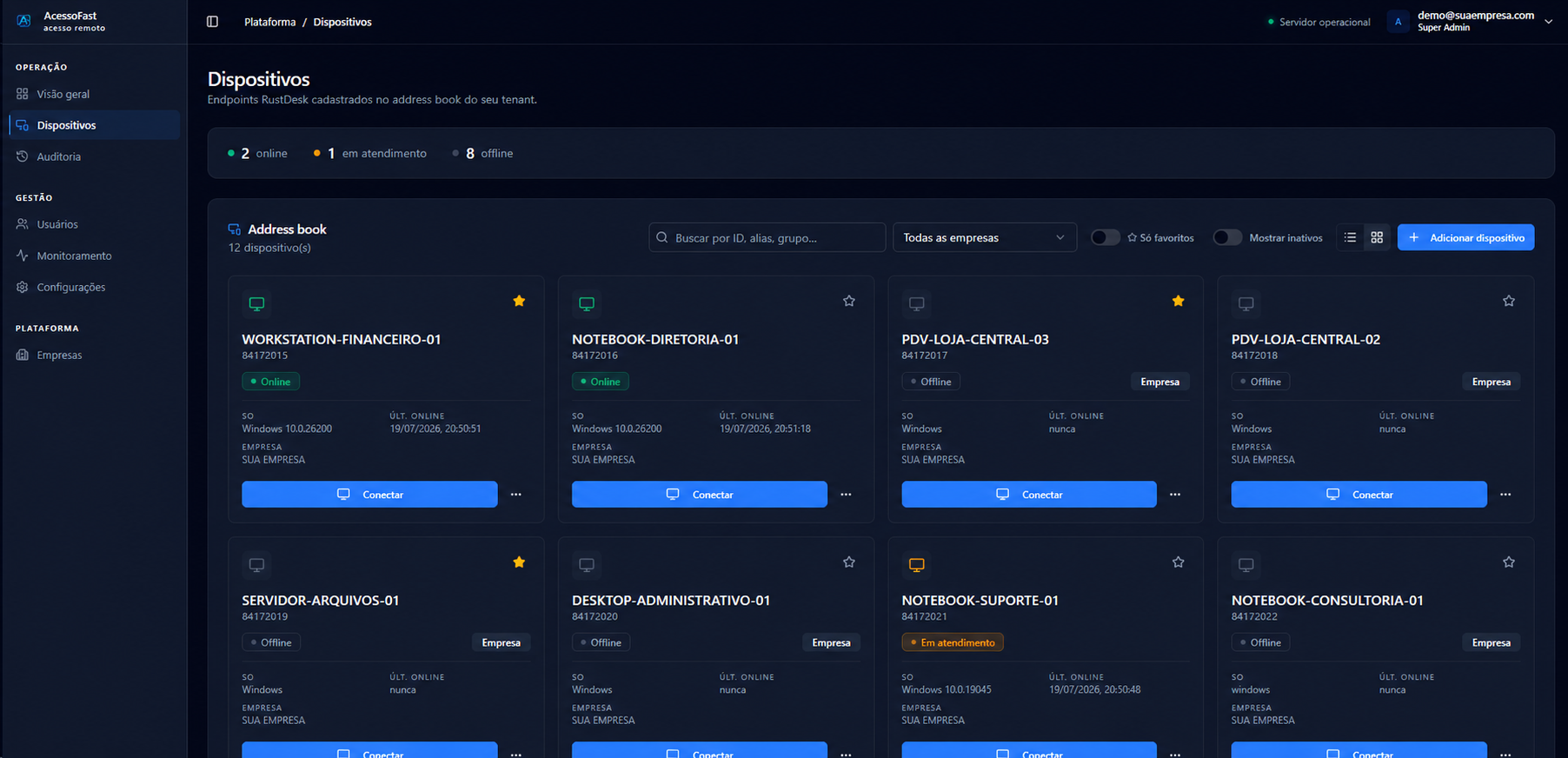The image size is (1568, 758).
Task: Unfavorite WORKSTATION-FINANCEIRO-01 via its star
Action: pos(519,301)
